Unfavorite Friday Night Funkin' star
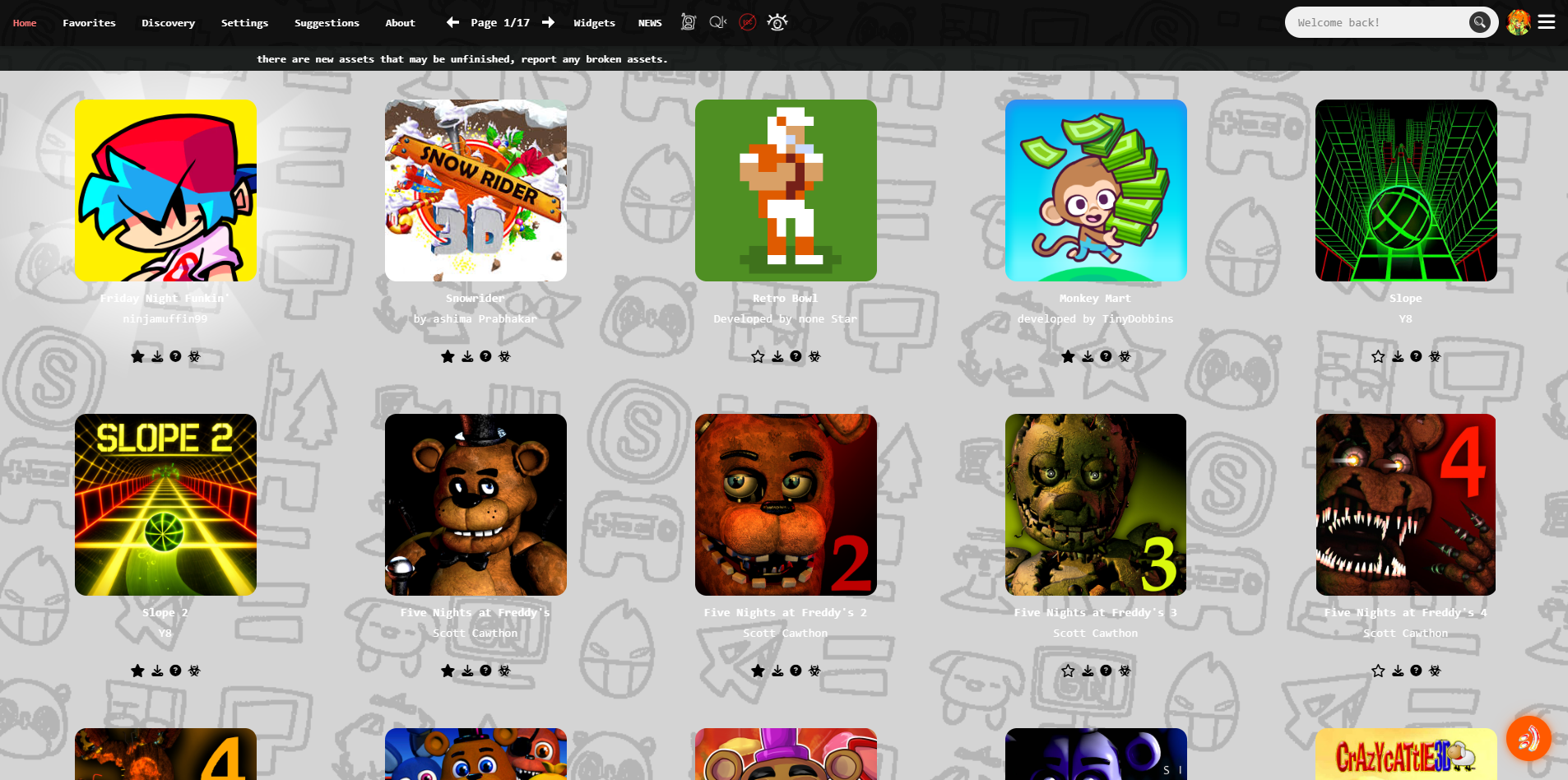 tap(137, 356)
